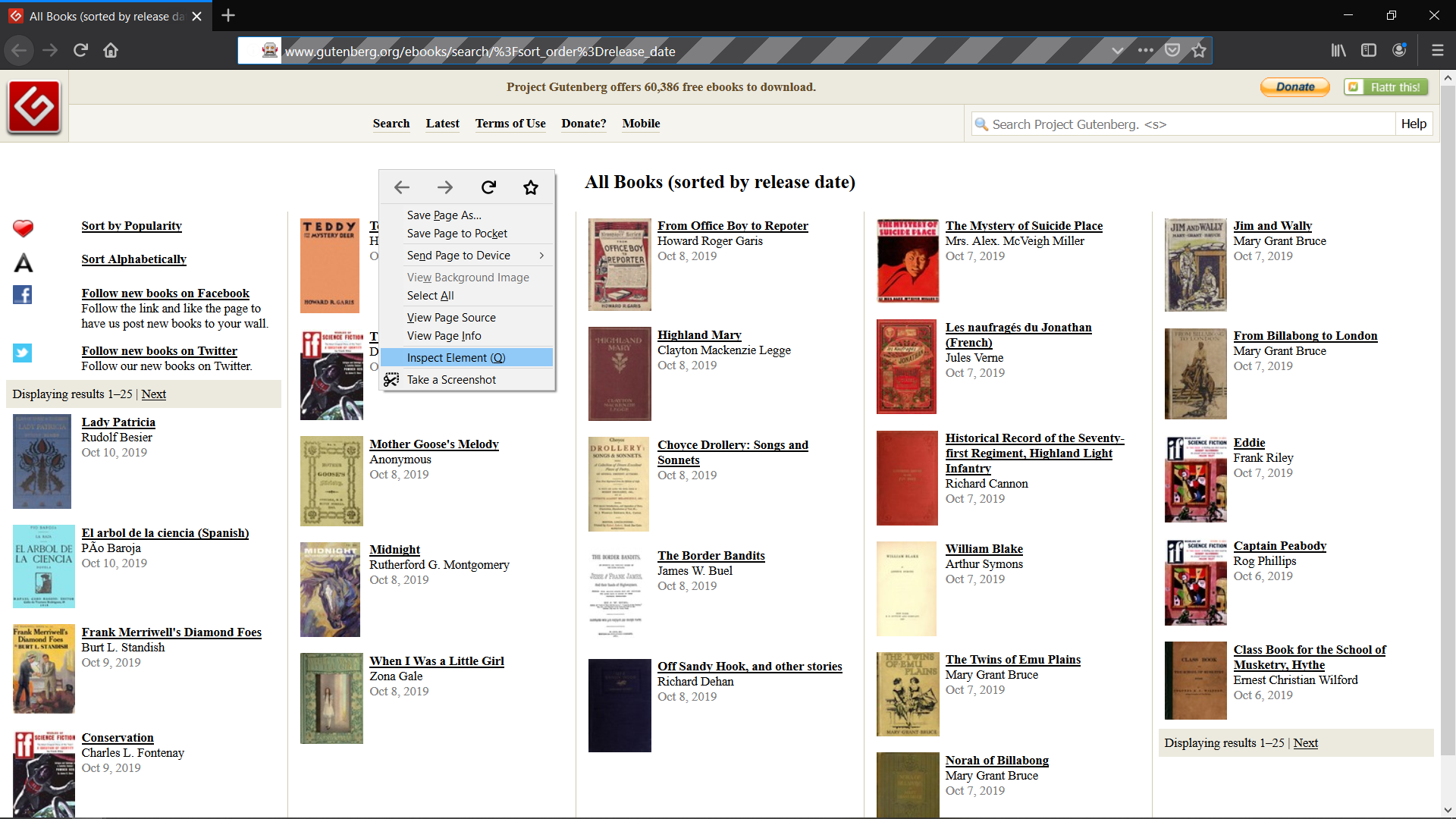Click the Twitter bird icon
This screenshot has height=819, width=1456.
point(23,353)
